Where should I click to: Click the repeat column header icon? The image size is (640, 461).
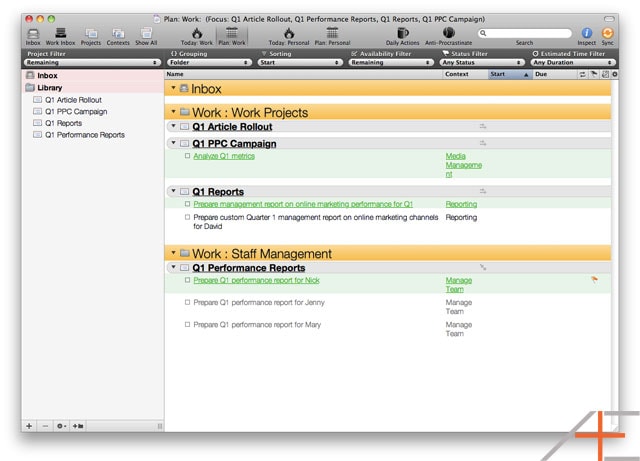click(x=582, y=74)
